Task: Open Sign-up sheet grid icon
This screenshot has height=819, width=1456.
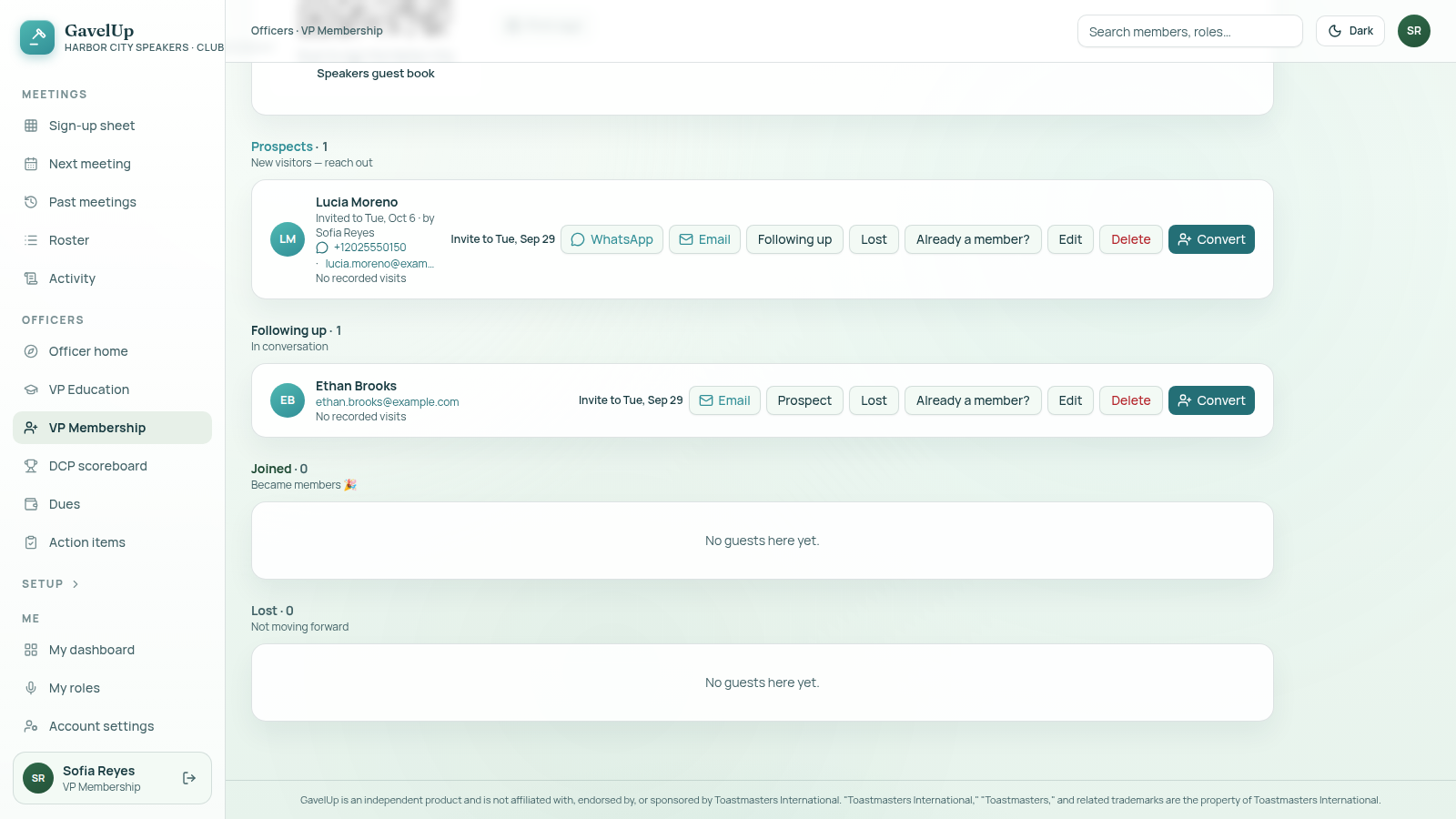Action: [x=31, y=126]
